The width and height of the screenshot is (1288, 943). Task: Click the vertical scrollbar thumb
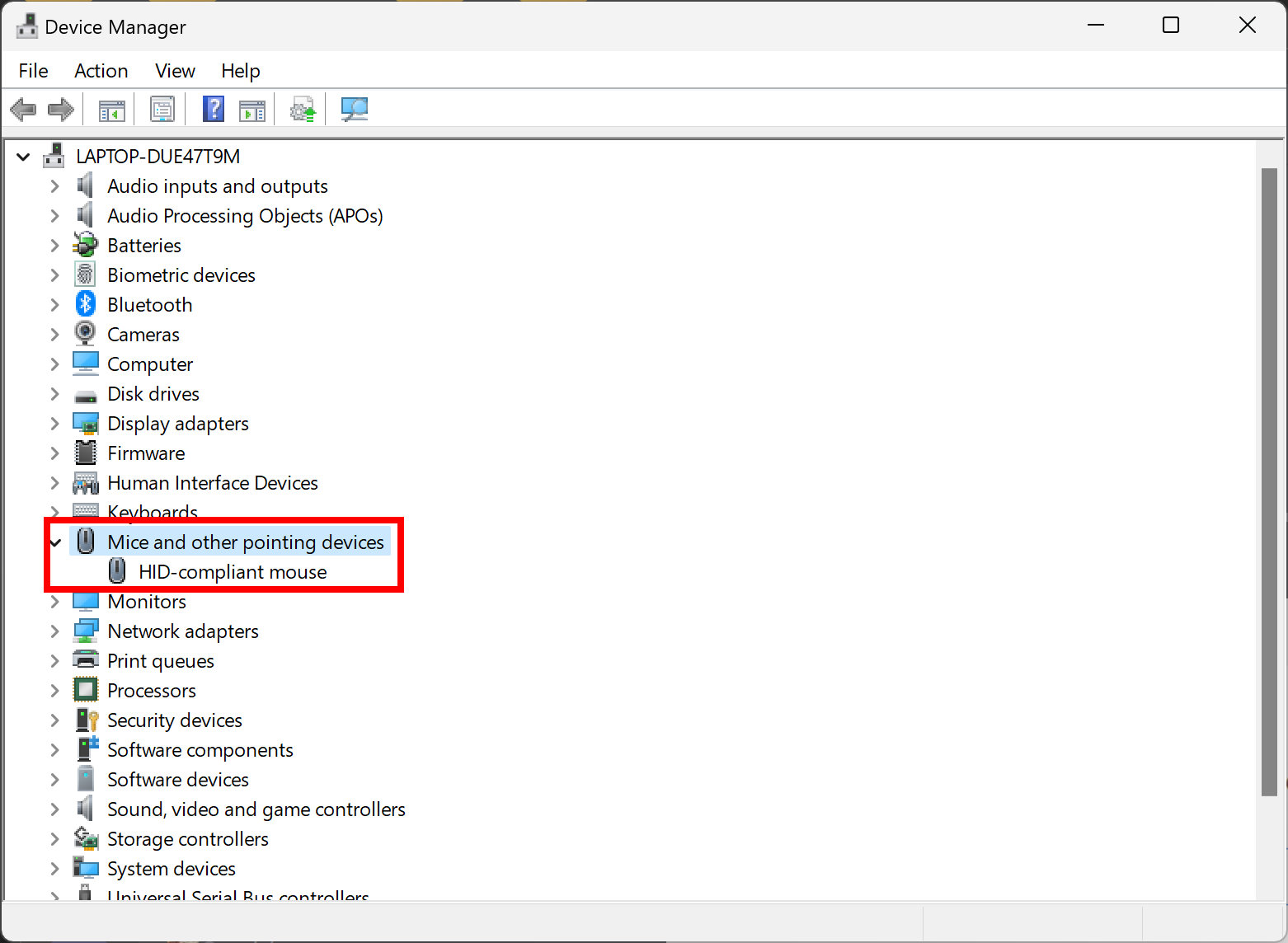click(1269, 482)
